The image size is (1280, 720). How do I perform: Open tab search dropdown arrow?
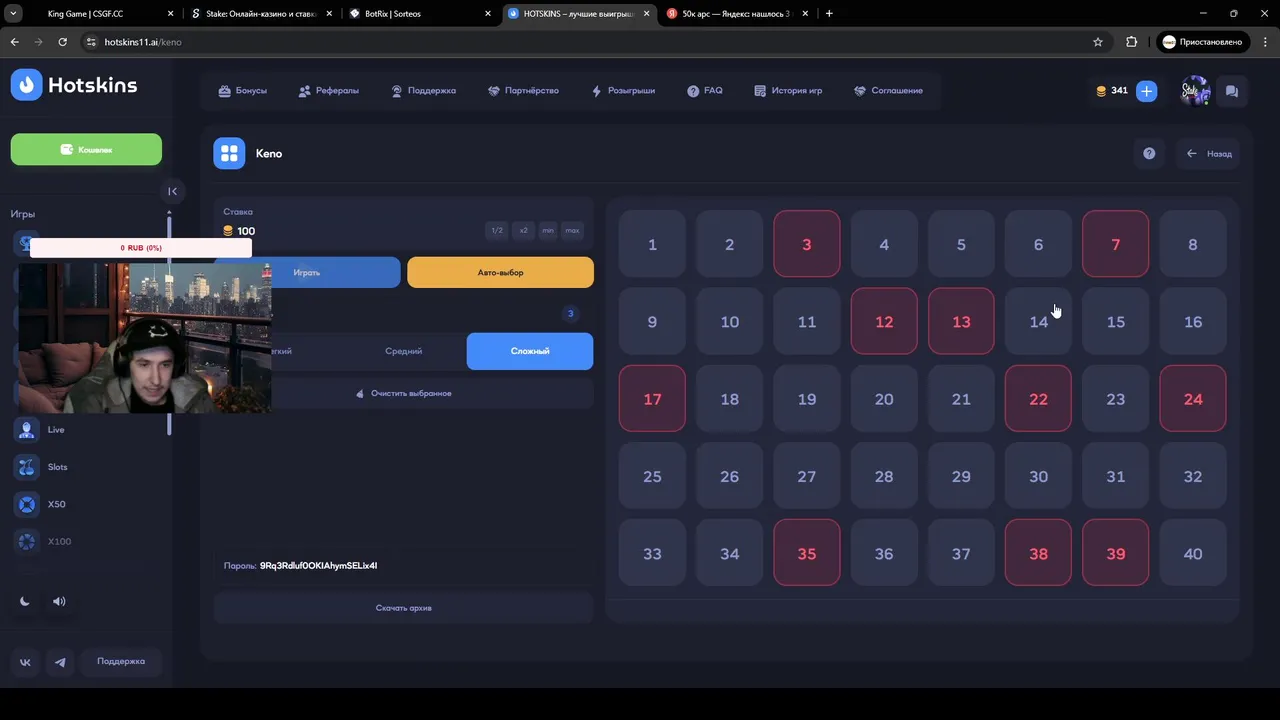pyautogui.click(x=14, y=14)
